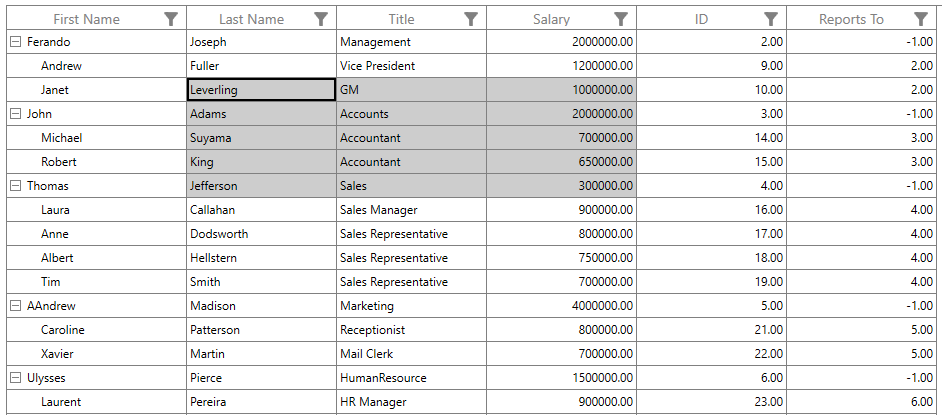
Task: Open filter for Reports To column
Action: 921,19
